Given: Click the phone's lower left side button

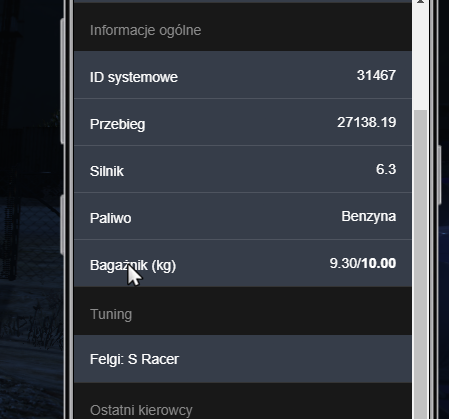Looking at the screenshot, I should point(62,225).
